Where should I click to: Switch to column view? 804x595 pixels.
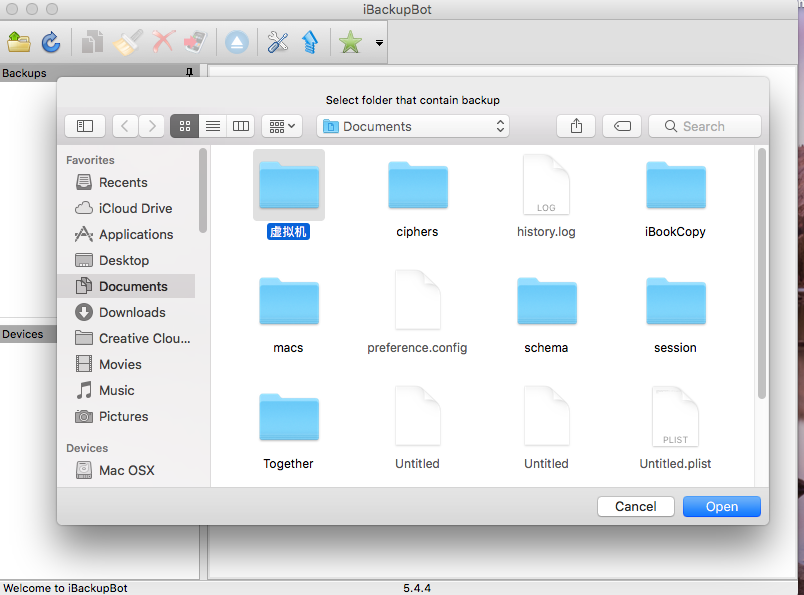tap(241, 126)
